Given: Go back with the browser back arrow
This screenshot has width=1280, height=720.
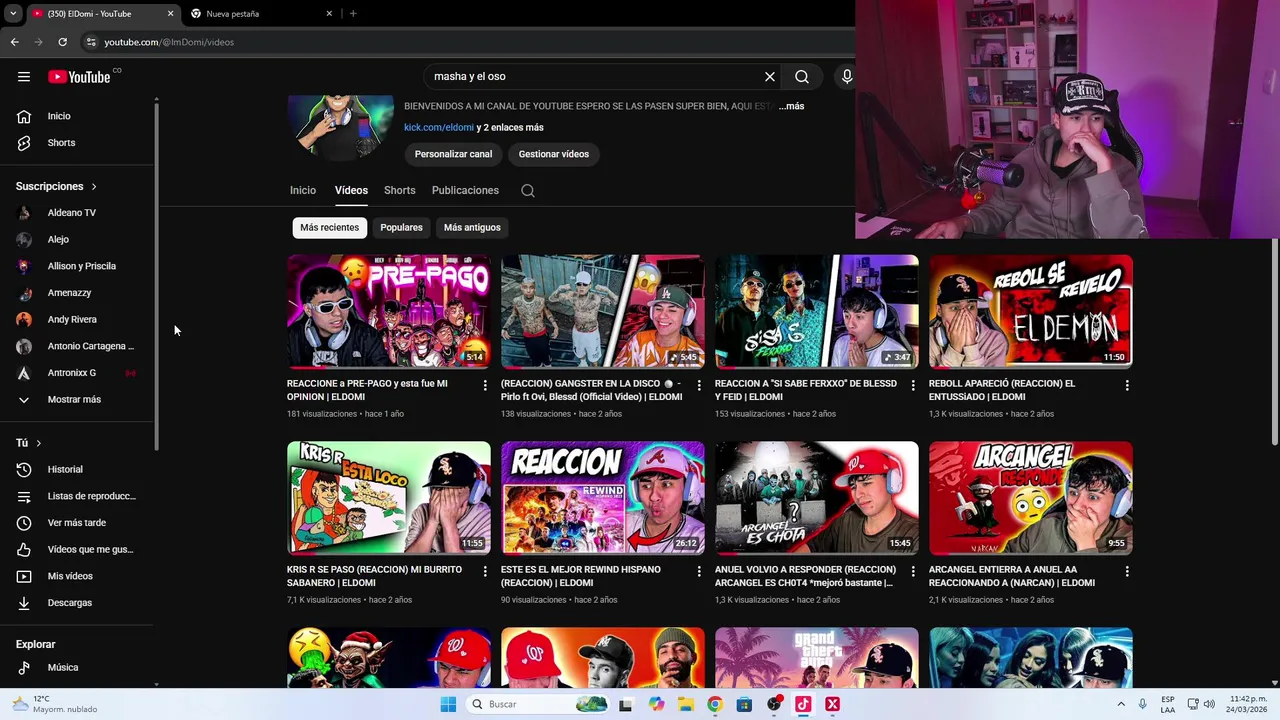Looking at the screenshot, I should (14, 42).
